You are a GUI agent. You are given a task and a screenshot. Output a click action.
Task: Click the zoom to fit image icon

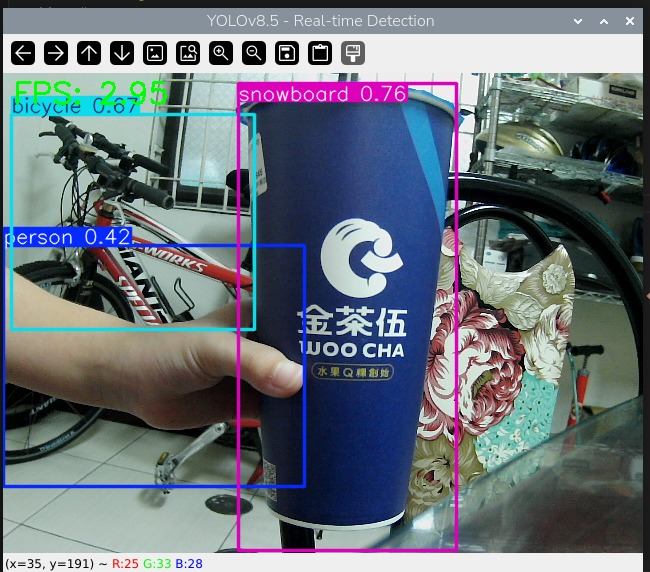tap(155, 53)
